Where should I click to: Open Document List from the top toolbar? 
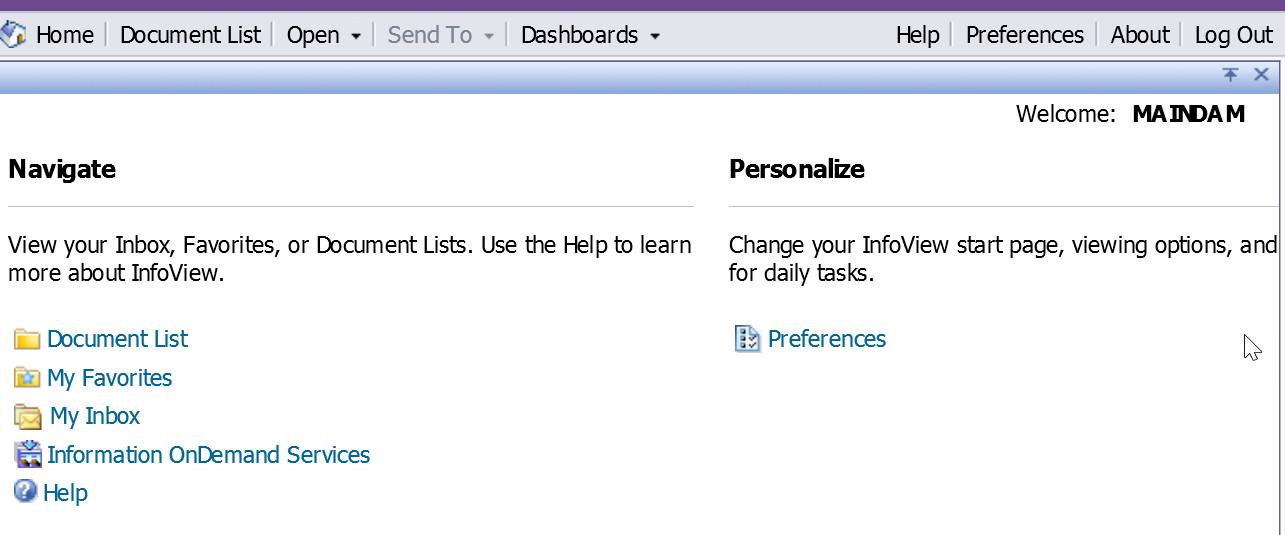pyautogui.click(x=190, y=35)
